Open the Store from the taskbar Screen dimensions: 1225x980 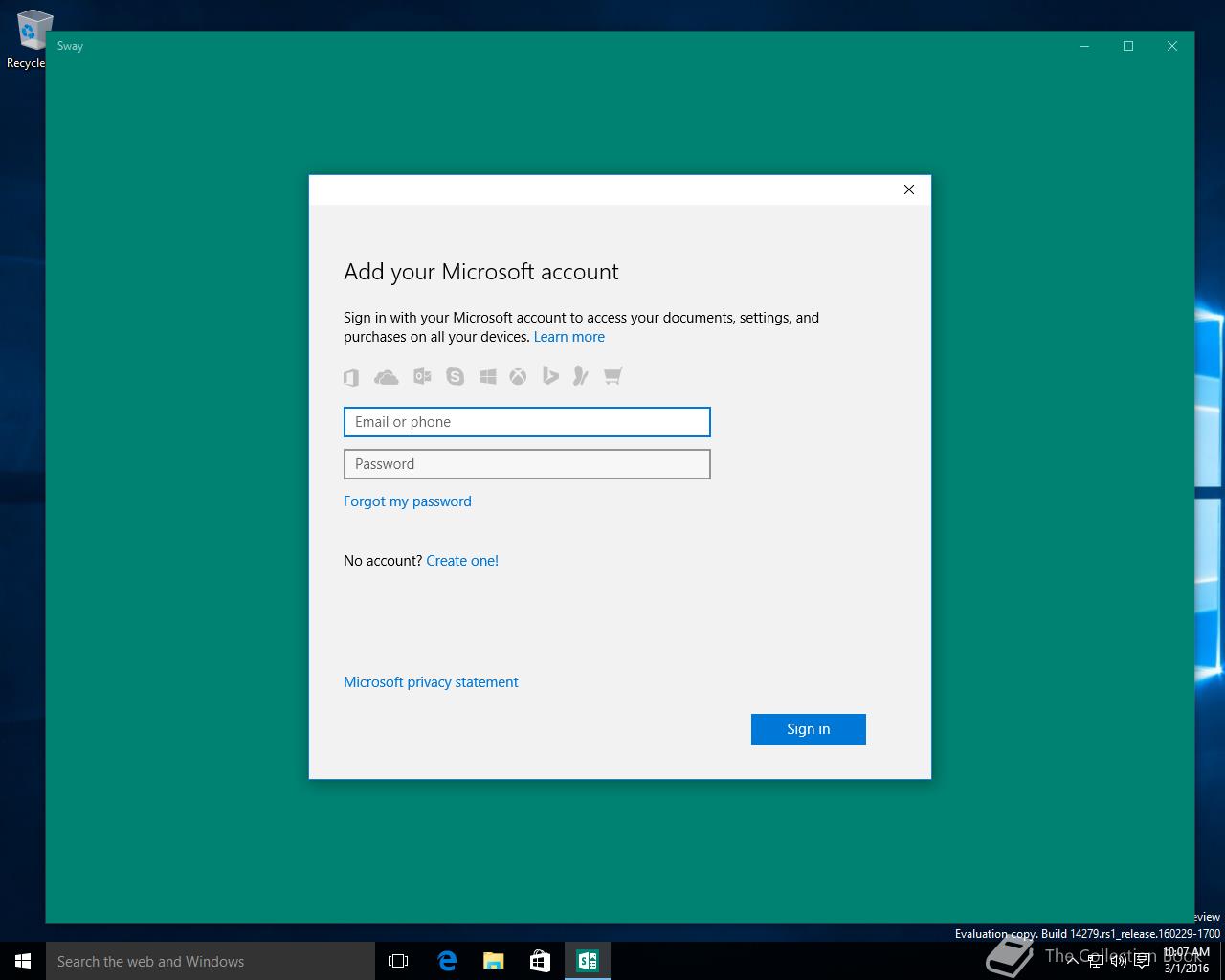click(540, 961)
